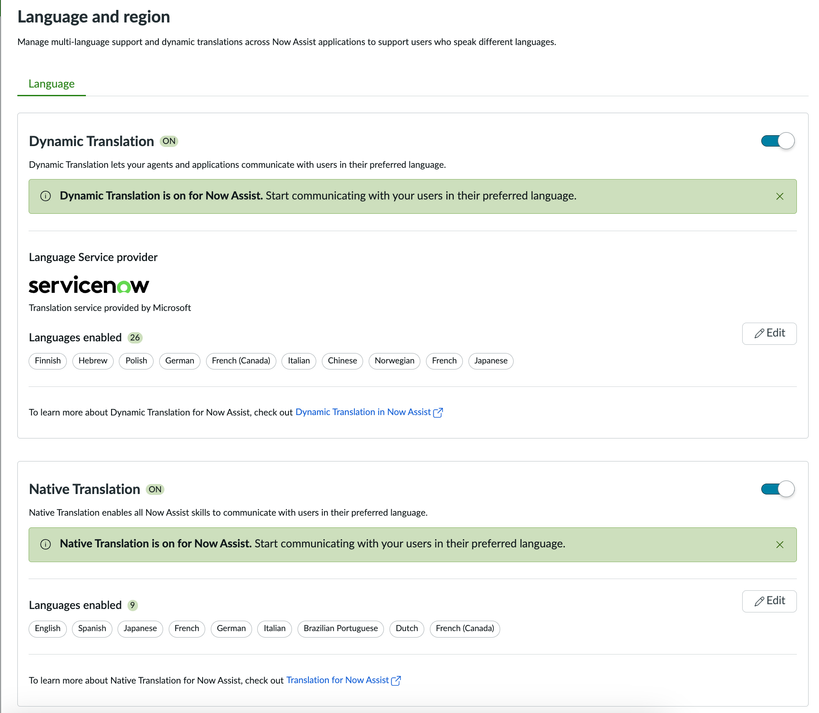Edit the Native Translation enabled languages
The width and height of the screenshot is (819, 713).
(769, 601)
